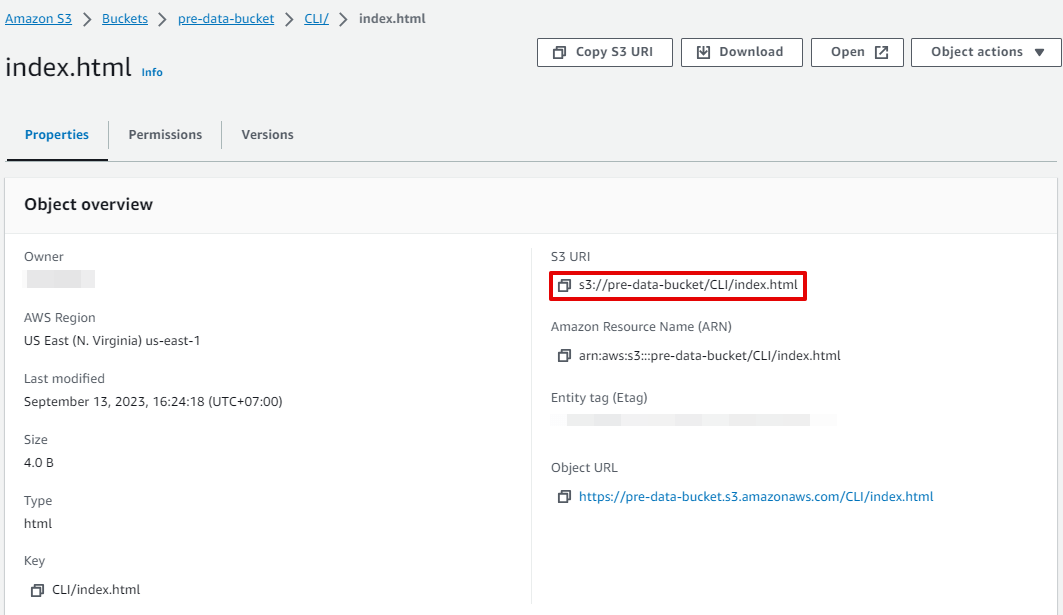
Task: Open the Object URL hyperlink
Action: [x=756, y=496]
